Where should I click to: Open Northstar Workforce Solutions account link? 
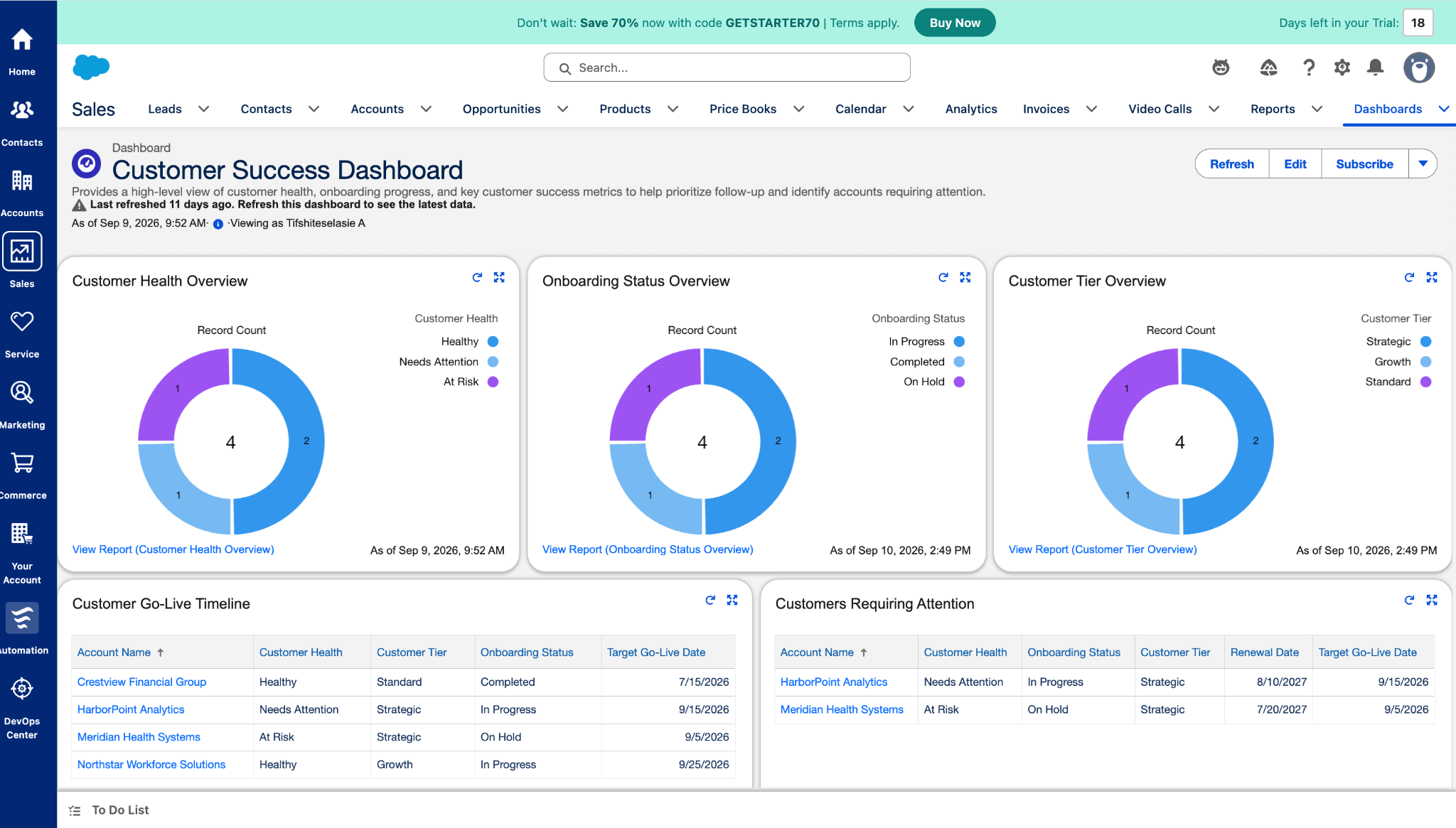(x=151, y=764)
